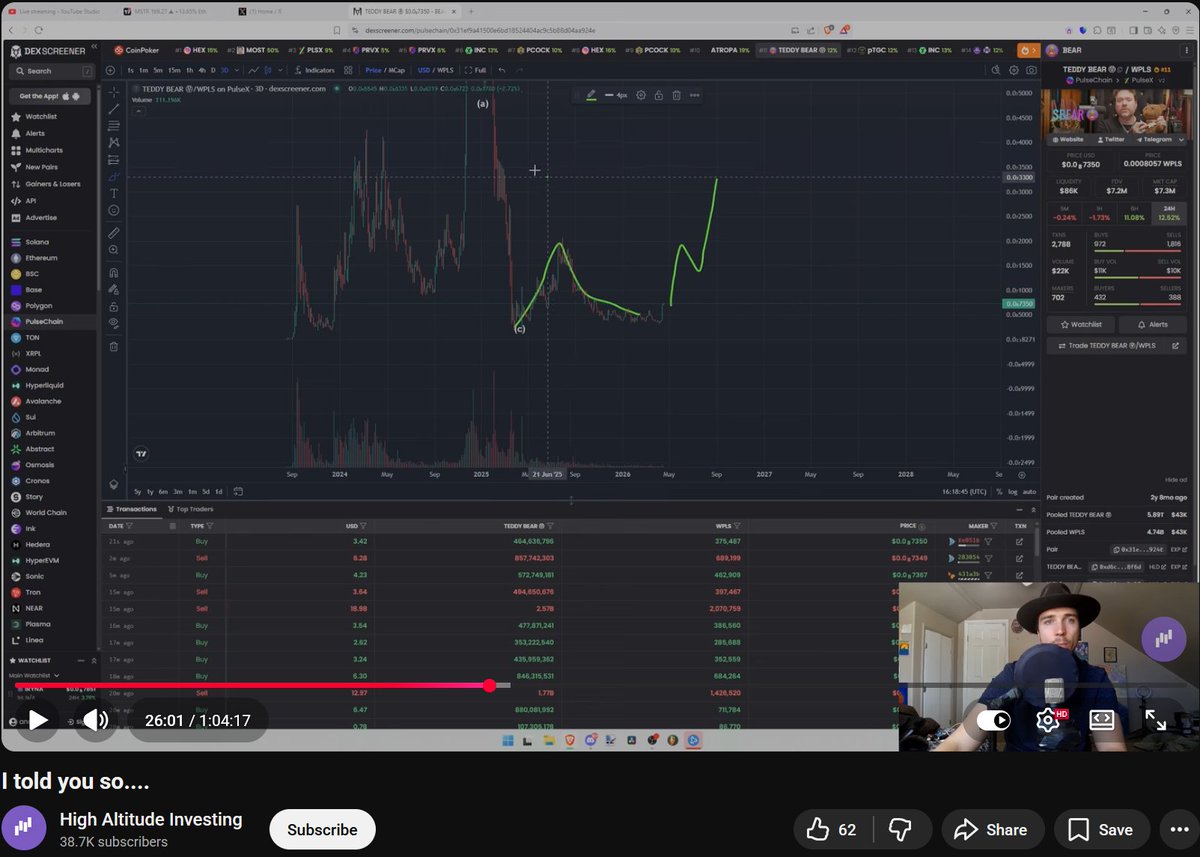Filter transactions by the TYPE column
The image size is (1200, 857).
201,525
